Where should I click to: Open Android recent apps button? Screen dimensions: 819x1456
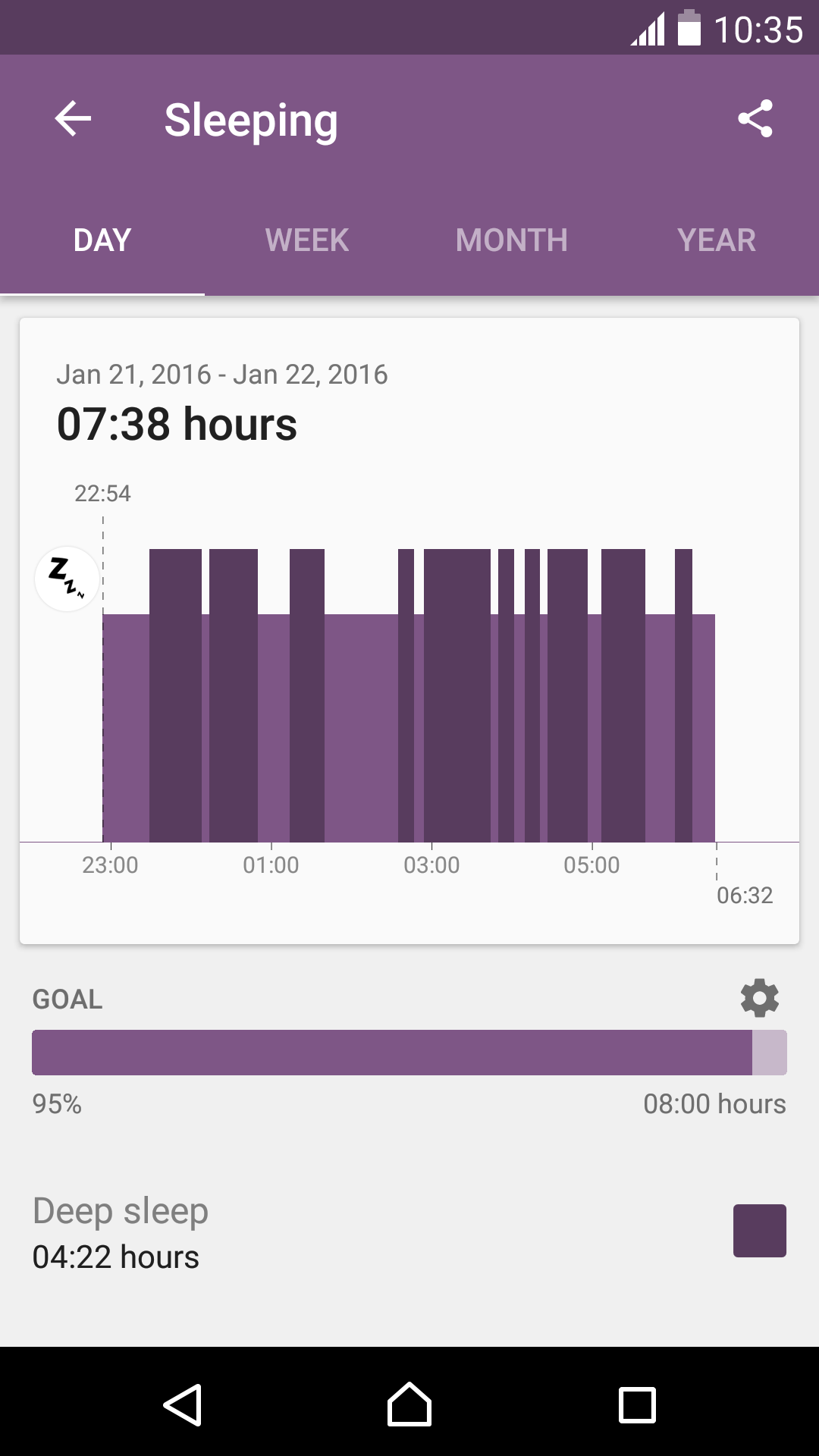(637, 1405)
